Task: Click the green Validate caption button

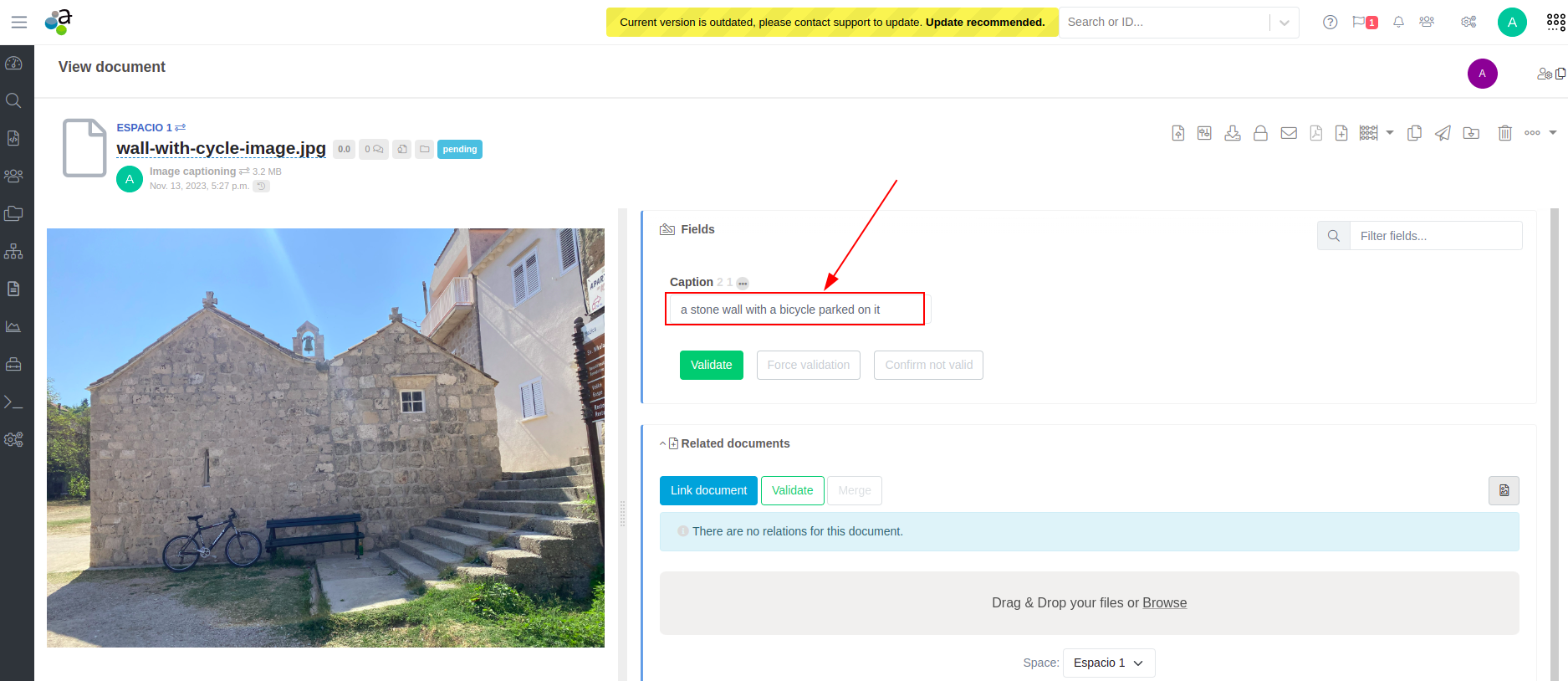Action: [711, 365]
